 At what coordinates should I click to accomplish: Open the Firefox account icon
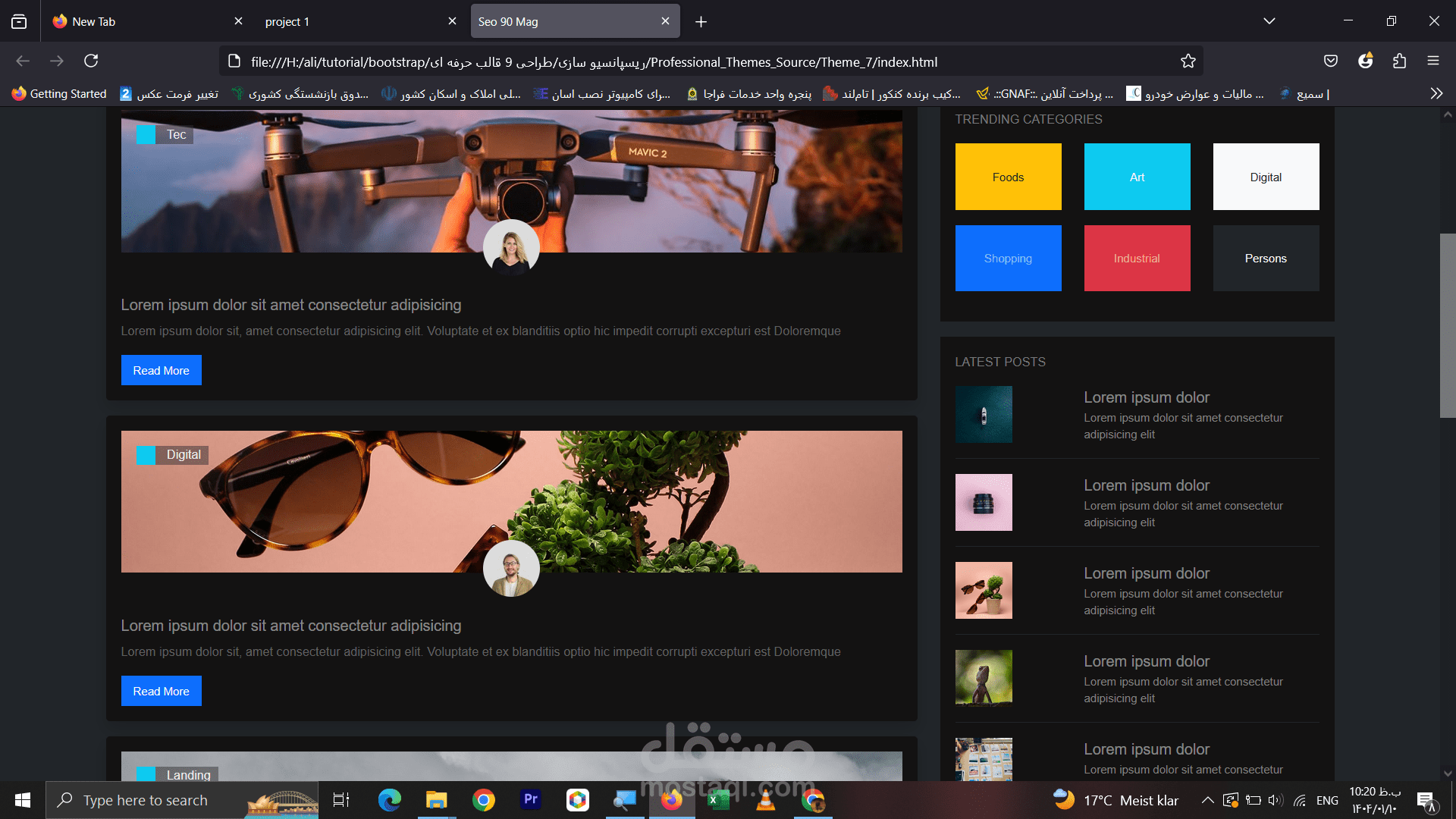tap(1365, 61)
